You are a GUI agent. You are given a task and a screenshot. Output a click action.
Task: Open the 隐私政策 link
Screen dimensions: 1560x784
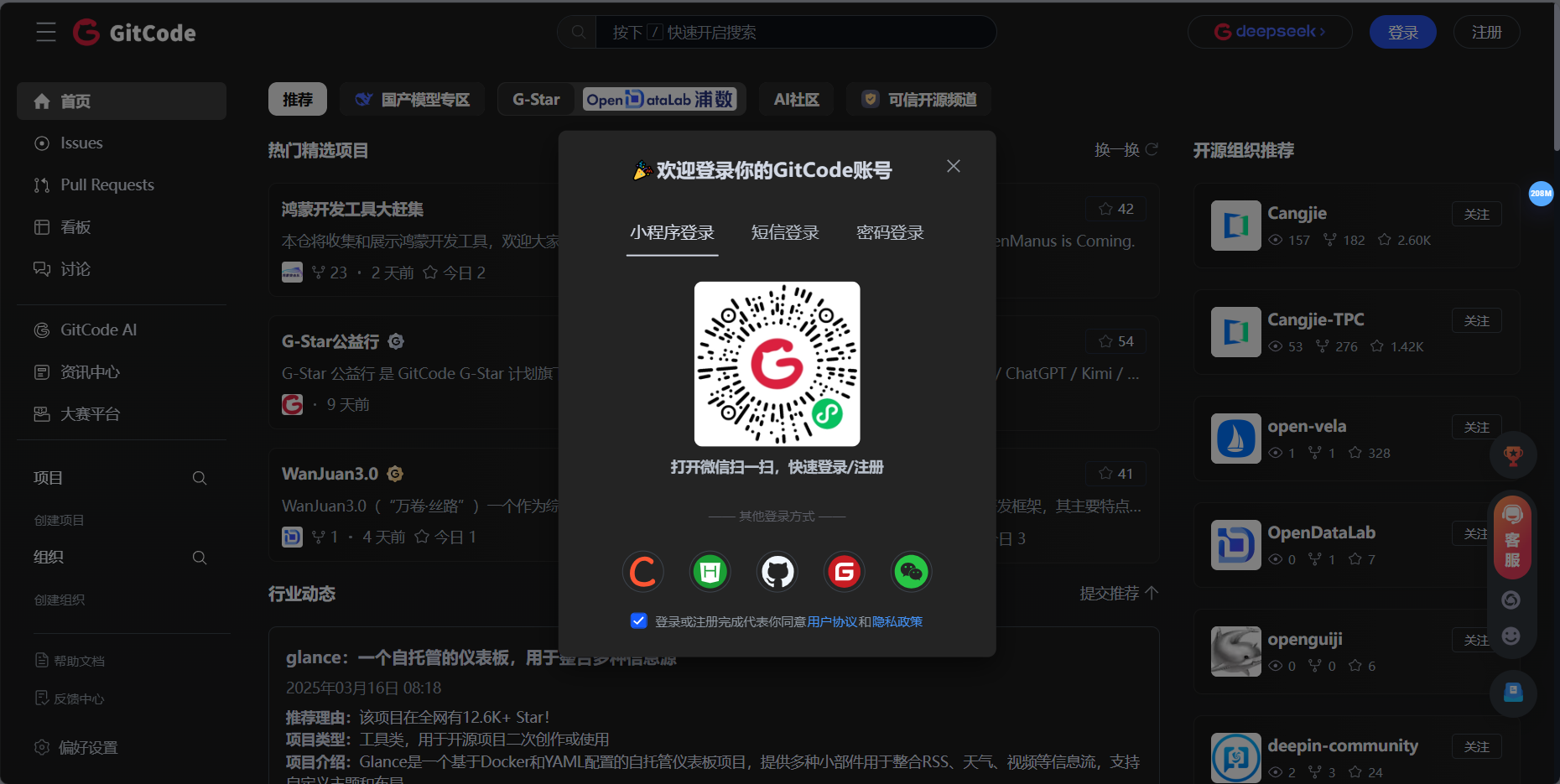click(x=897, y=621)
